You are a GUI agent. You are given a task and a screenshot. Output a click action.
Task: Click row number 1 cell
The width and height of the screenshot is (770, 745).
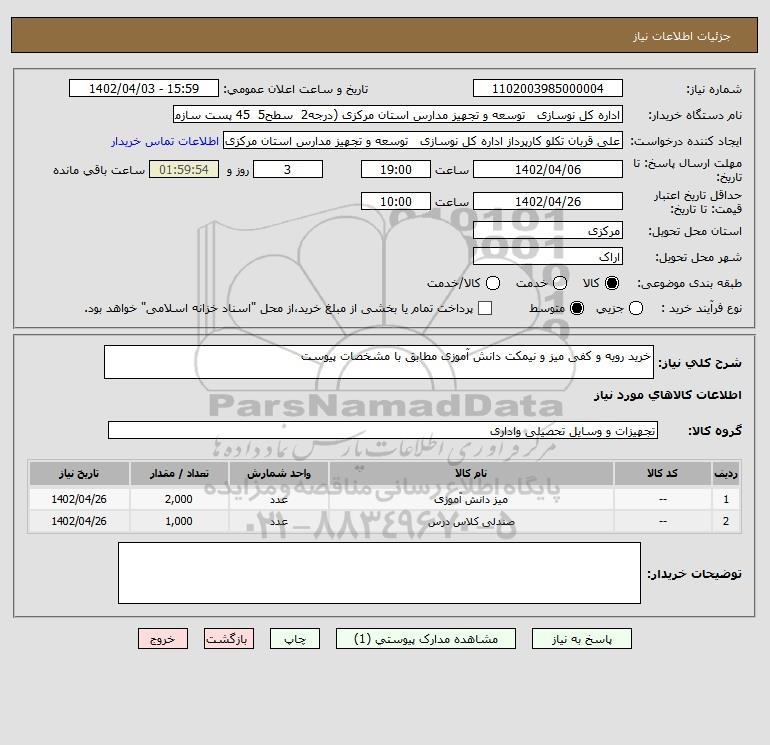(x=726, y=499)
